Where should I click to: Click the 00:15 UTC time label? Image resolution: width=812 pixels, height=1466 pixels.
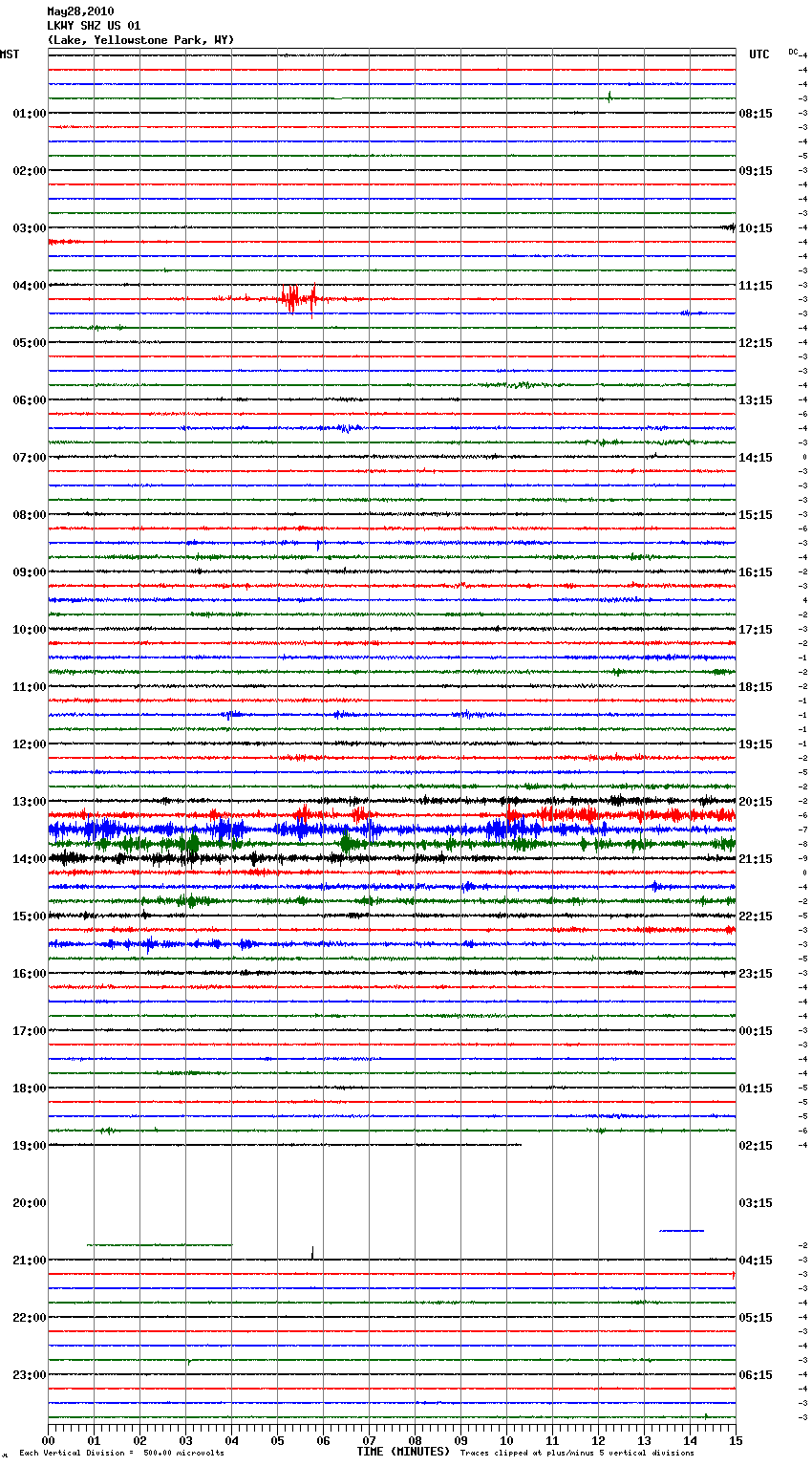coord(756,1031)
